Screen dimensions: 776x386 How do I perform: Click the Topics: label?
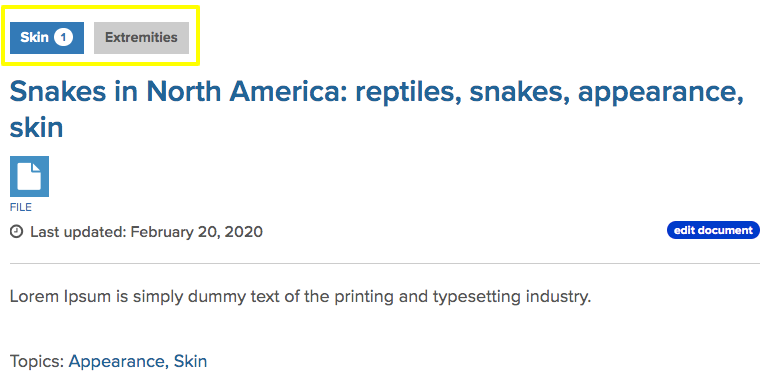(x=37, y=361)
